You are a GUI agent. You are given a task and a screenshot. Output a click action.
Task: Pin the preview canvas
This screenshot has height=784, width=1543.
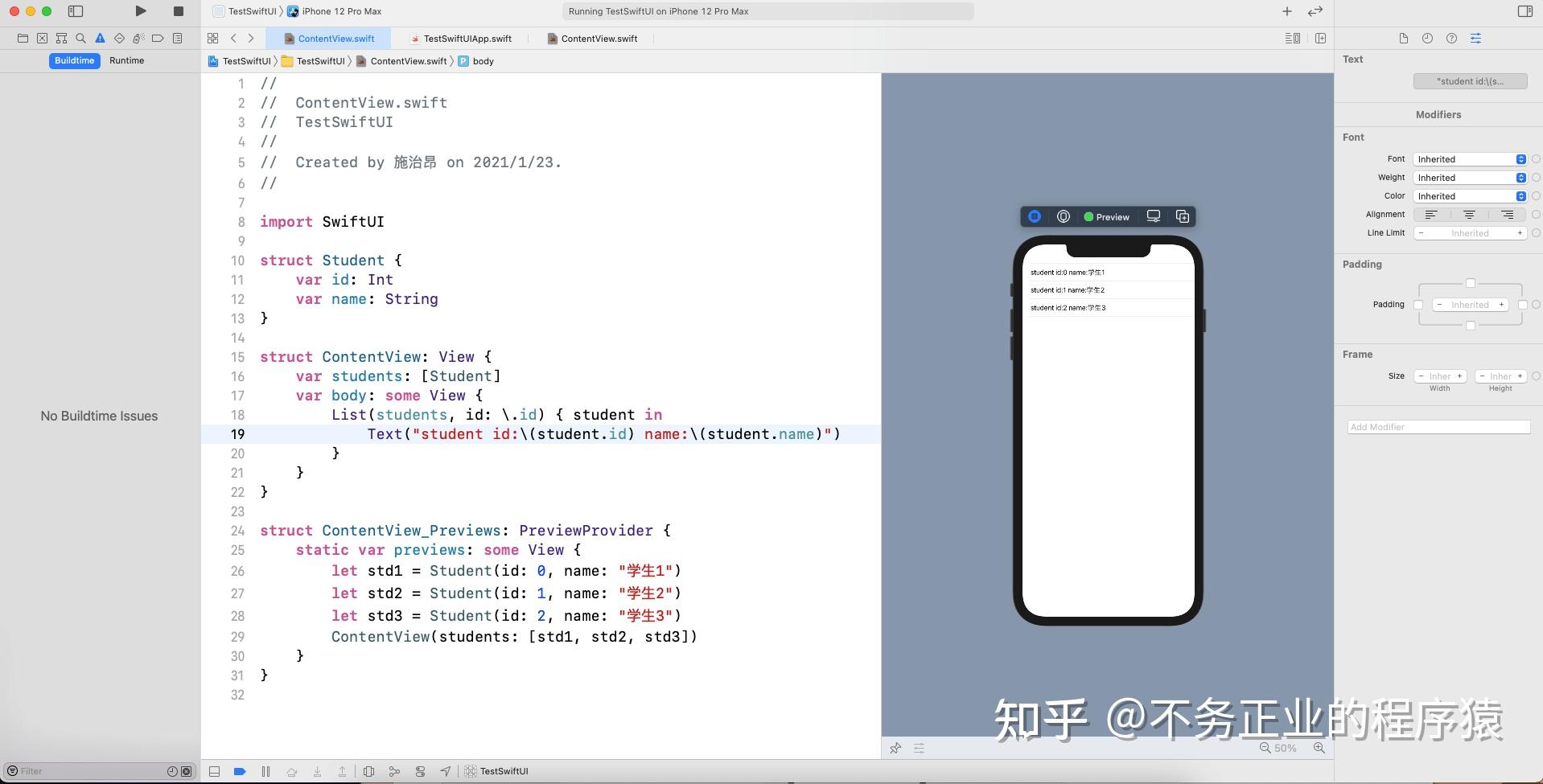pyautogui.click(x=895, y=748)
